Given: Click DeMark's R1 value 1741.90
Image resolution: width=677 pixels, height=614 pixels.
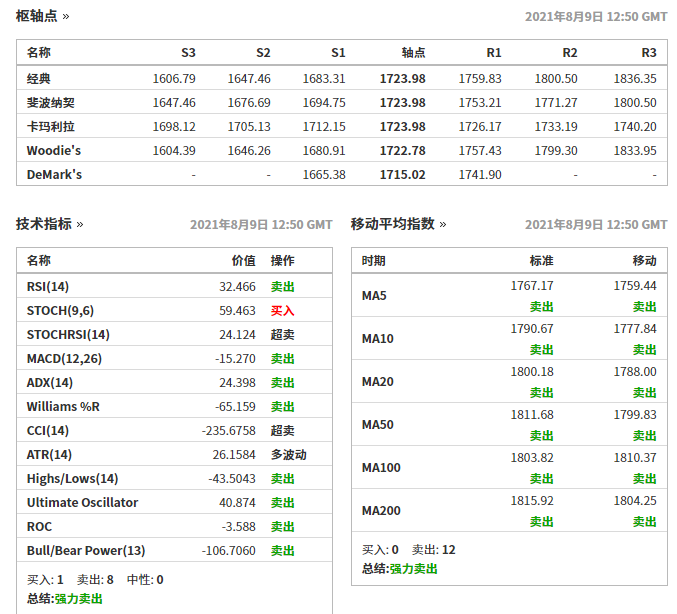Looking at the screenshot, I should pos(480,175).
